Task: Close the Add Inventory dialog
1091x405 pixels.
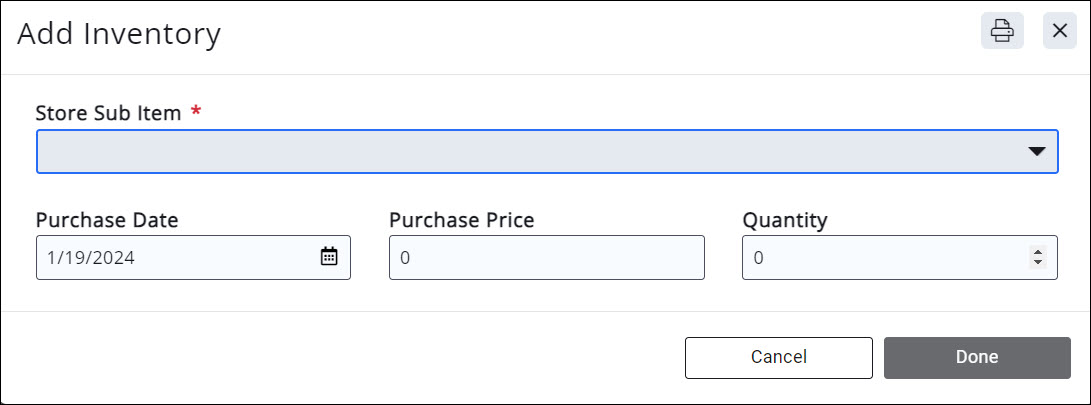Action: [x=1060, y=31]
